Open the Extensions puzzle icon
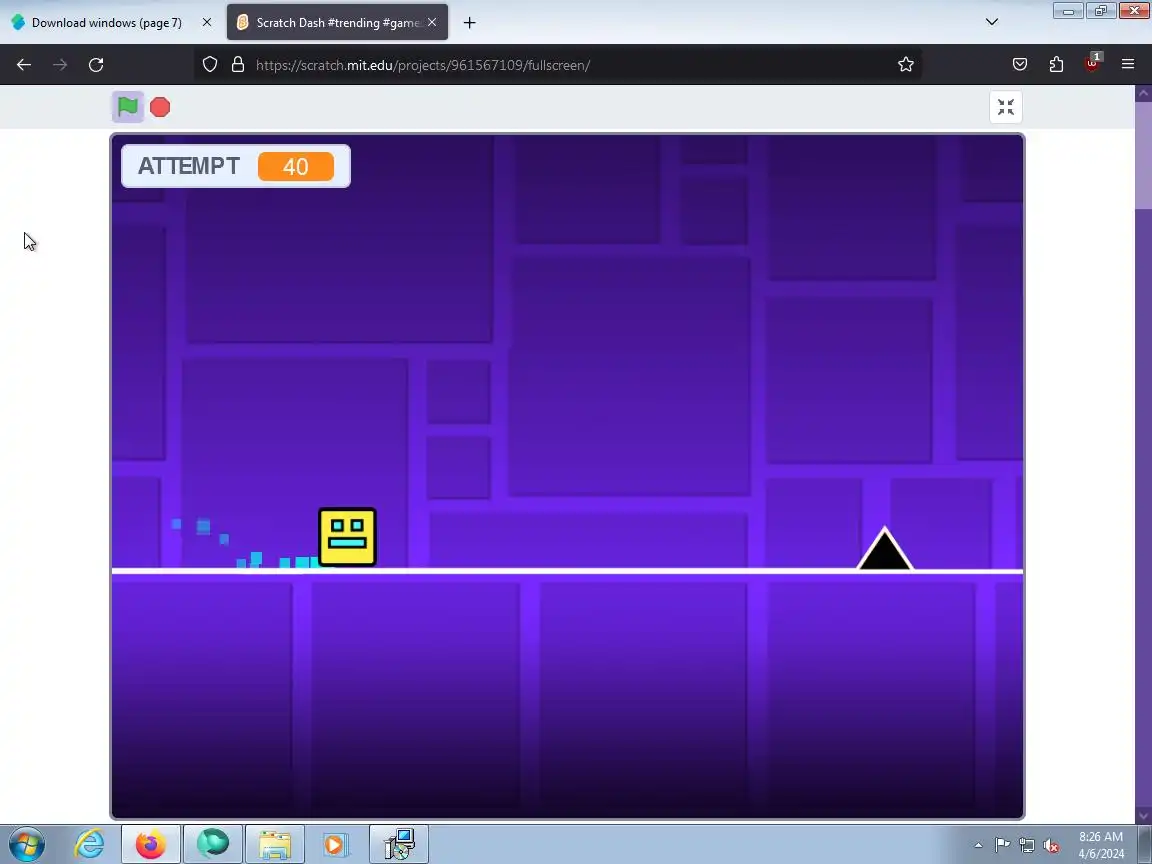Image resolution: width=1152 pixels, height=864 pixels. pyautogui.click(x=1056, y=65)
